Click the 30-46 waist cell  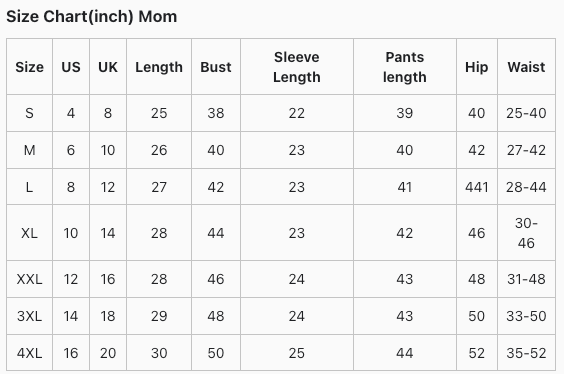[x=526, y=233]
